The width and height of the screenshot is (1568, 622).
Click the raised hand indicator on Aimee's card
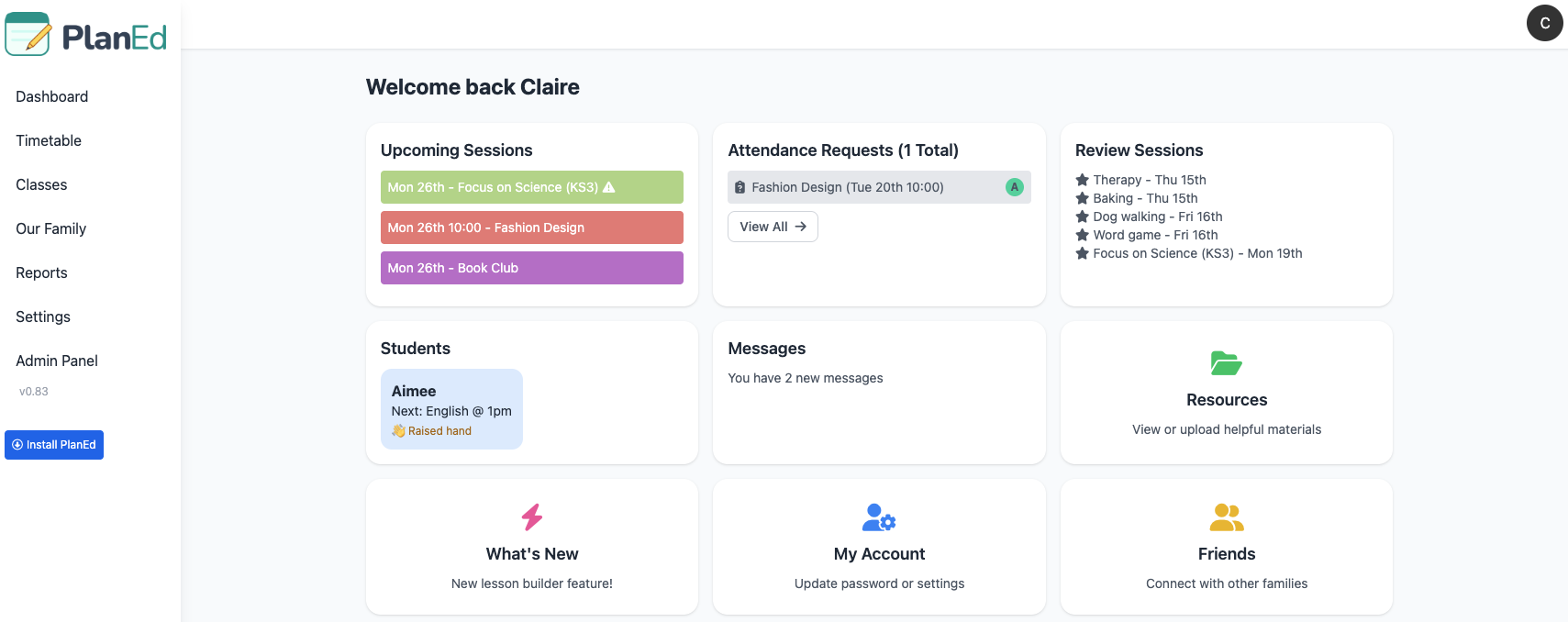tap(431, 430)
